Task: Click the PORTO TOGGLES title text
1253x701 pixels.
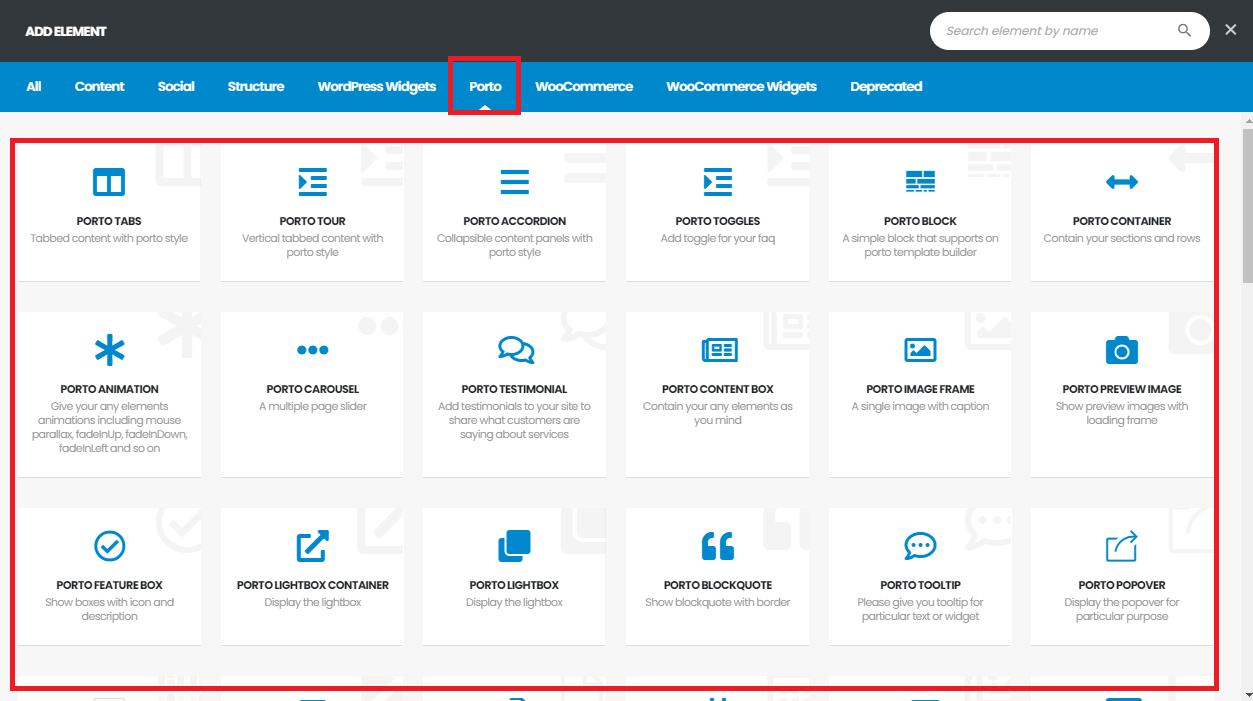Action: (x=717, y=221)
